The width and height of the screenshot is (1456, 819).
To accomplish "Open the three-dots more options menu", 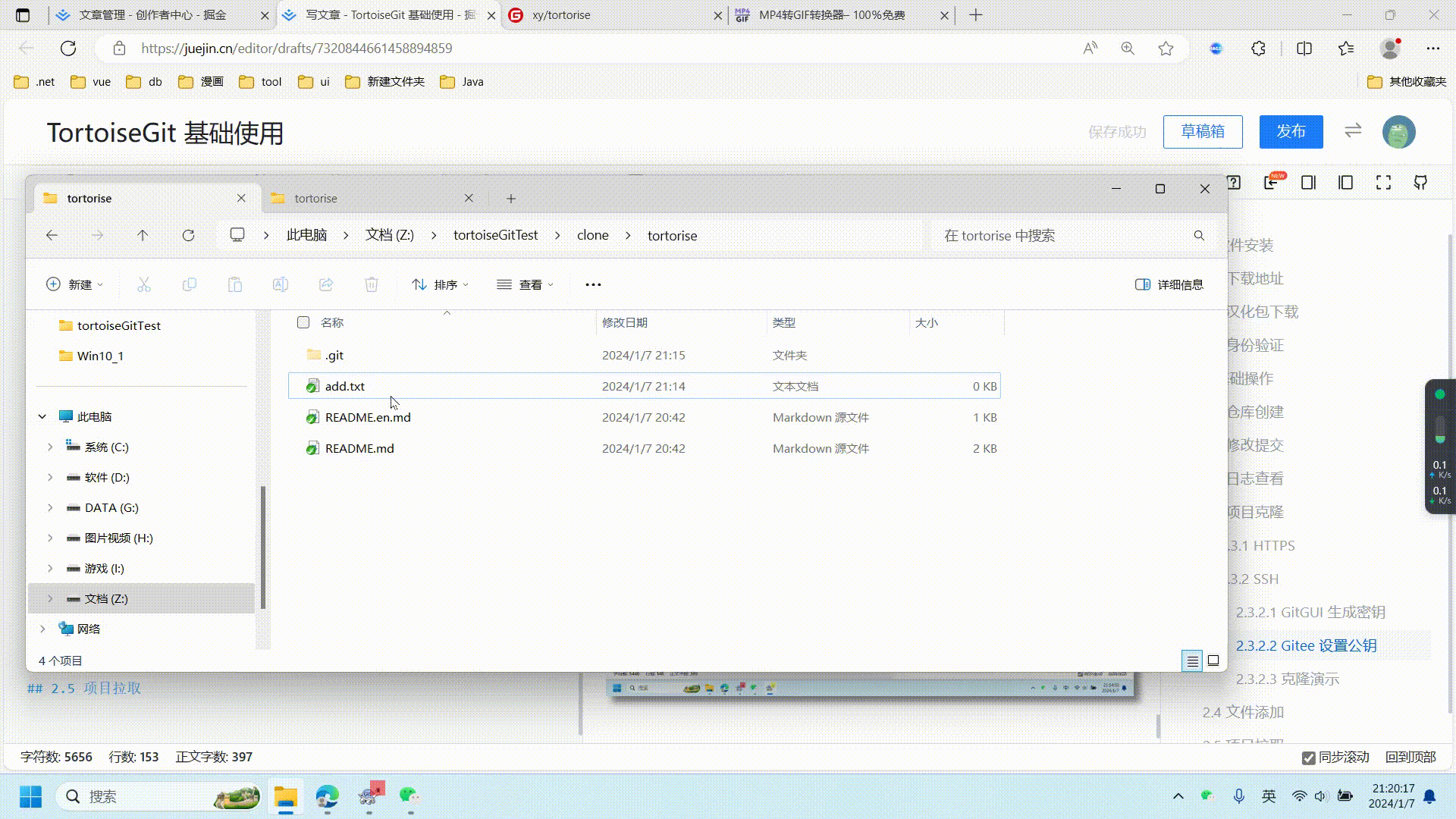I will 593,284.
